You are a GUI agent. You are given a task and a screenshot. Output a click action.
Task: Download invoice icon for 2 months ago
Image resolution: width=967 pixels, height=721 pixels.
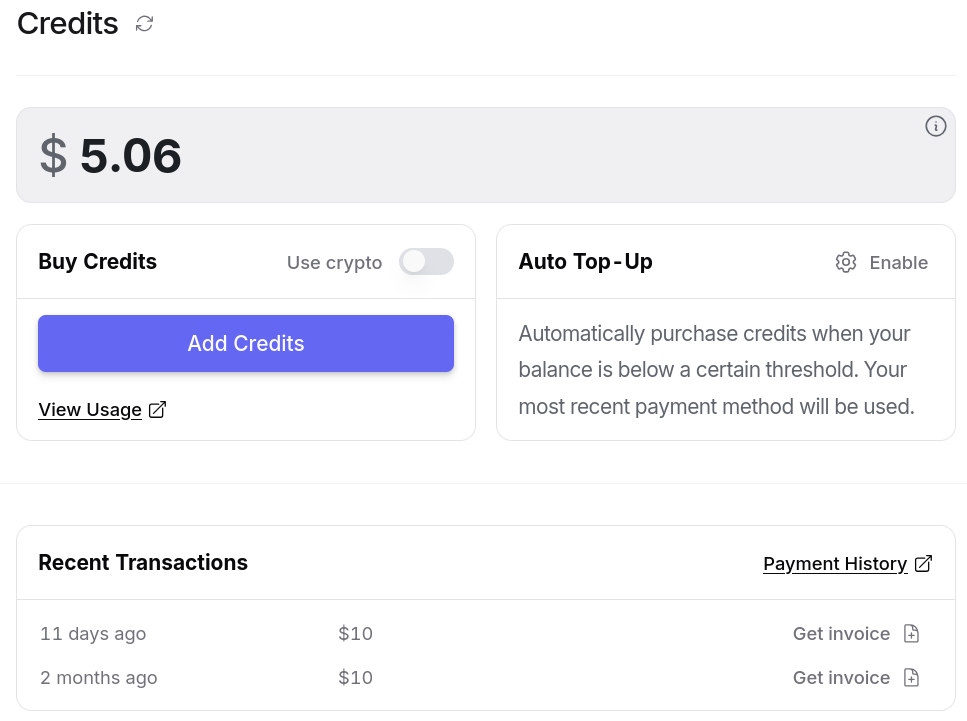[911, 677]
